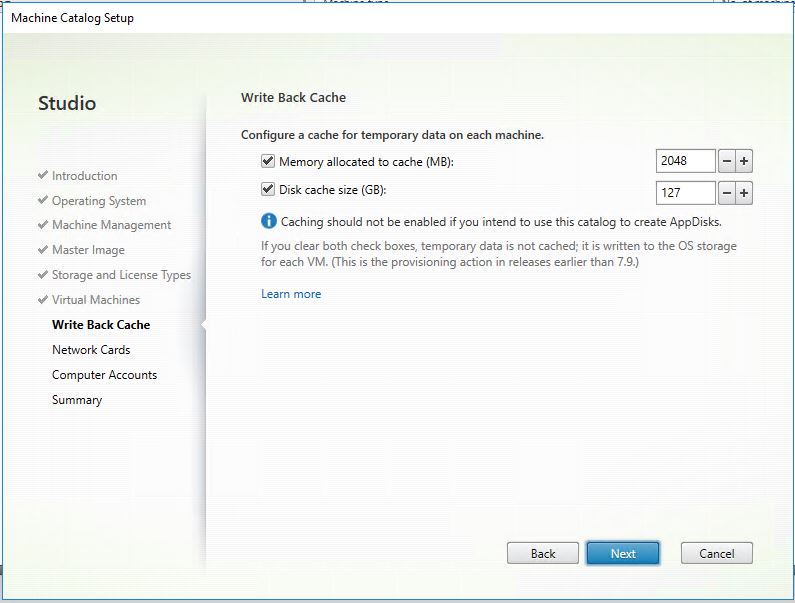Go to previous page with Back button
Image resolution: width=795 pixels, height=603 pixels.
[x=543, y=553]
